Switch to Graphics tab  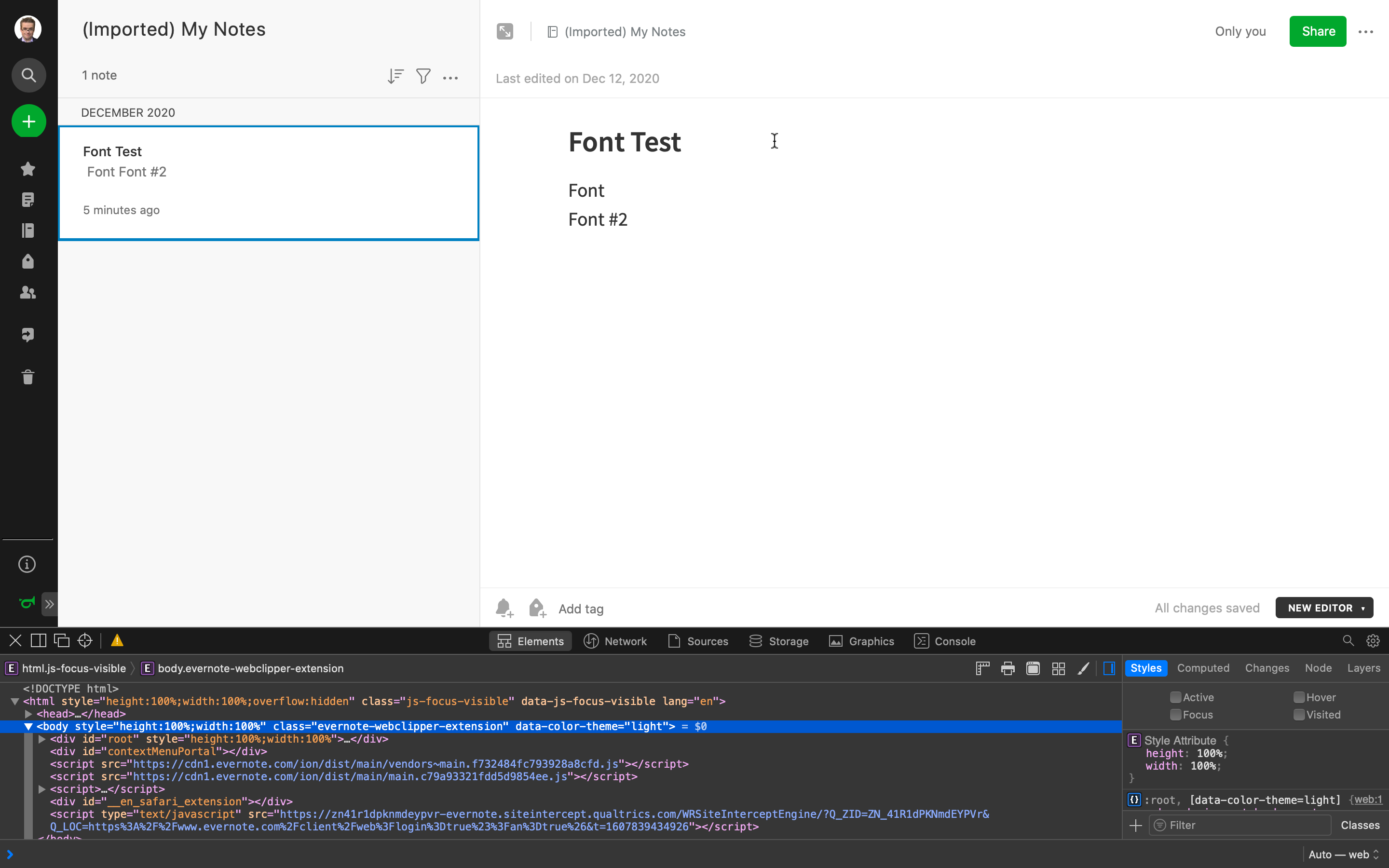(861, 641)
